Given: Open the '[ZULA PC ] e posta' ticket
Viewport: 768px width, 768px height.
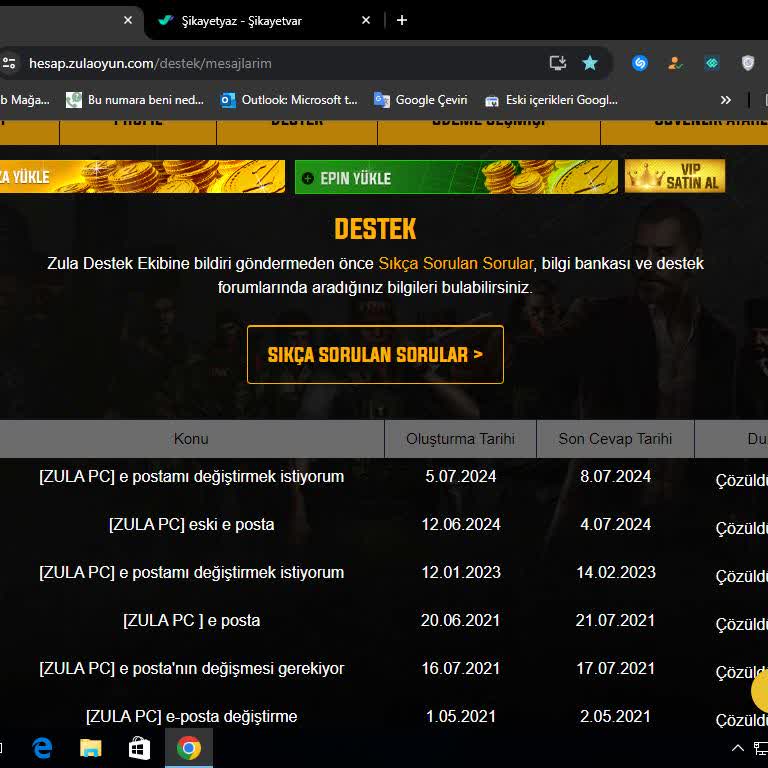Looking at the screenshot, I should pyautogui.click(x=192, y=621).
